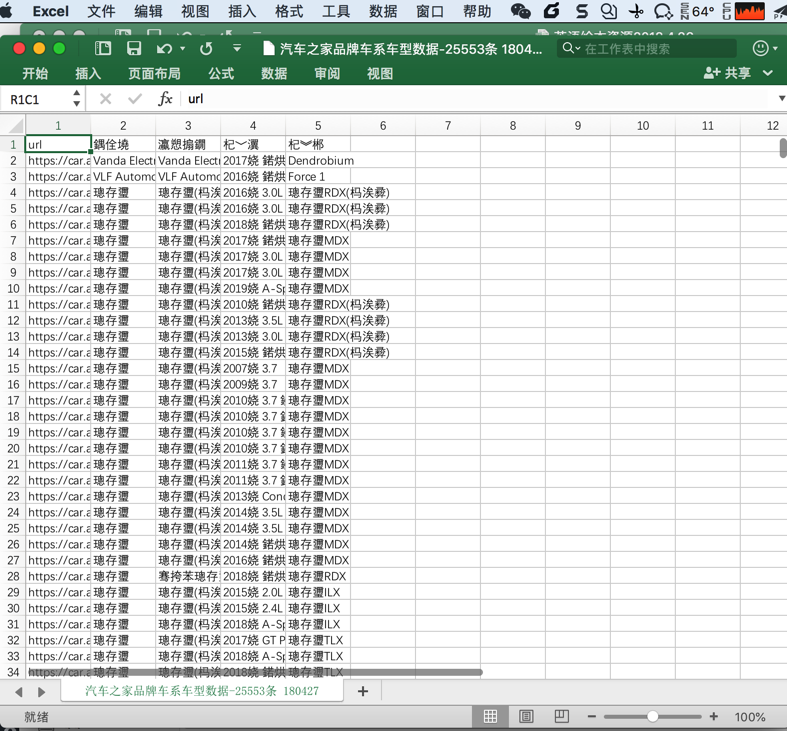Viewport: 787px width, 731px height.
Task: Add a new sheet with the plus button
Action: click(x=363, y=691)
